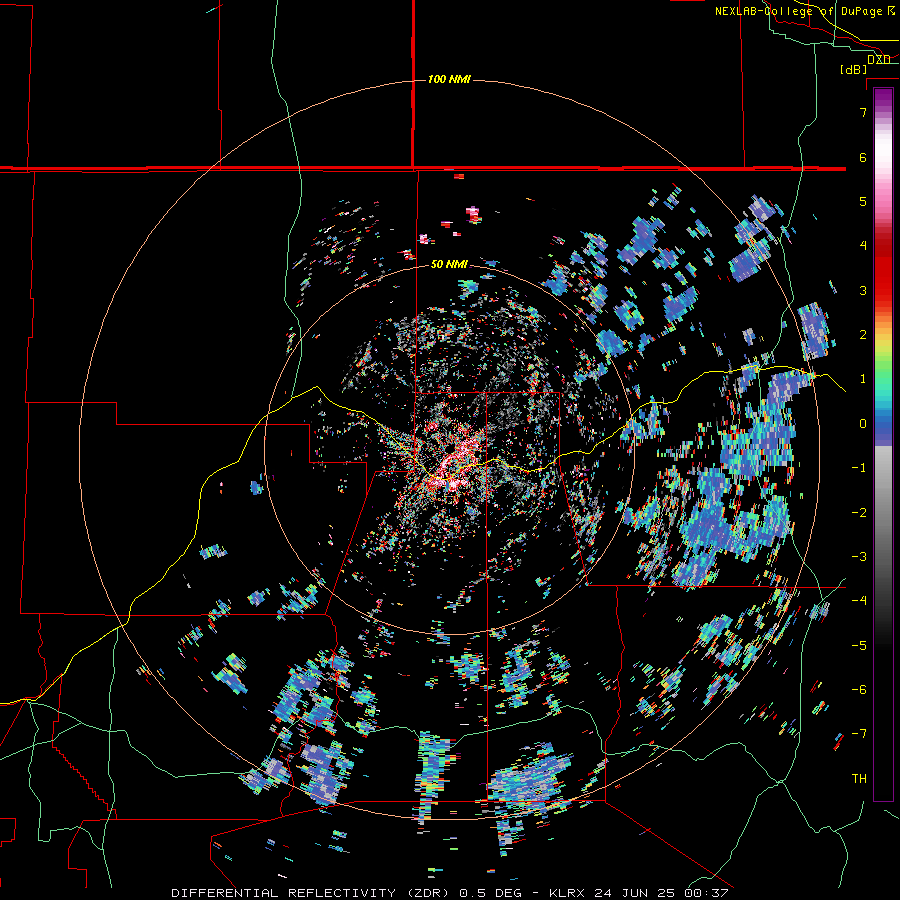Click the '2' value on the dB scale
Viewport: 900px width, 900px height.
pos(863,335)
